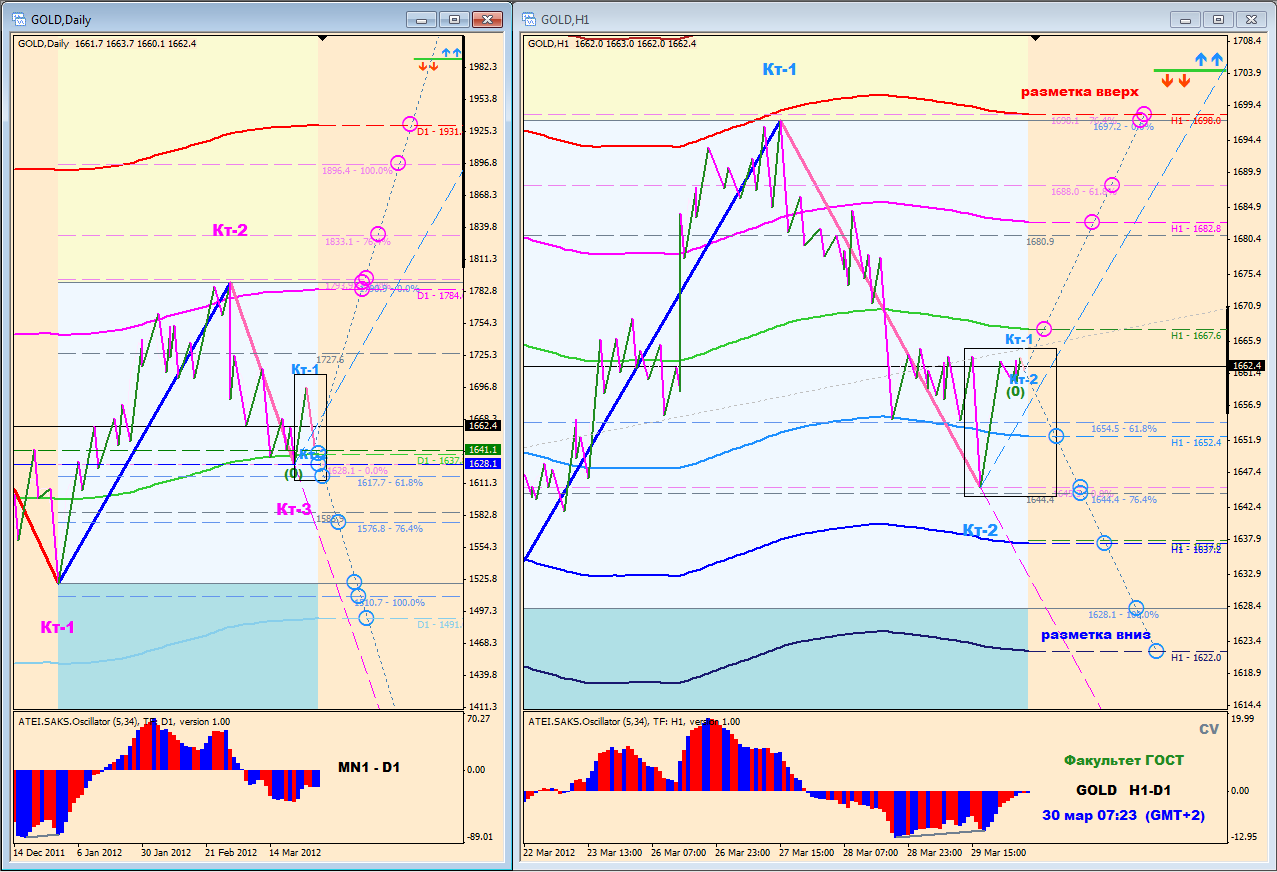Click the green 'Факультет ГОСТ' text
Screen dimensions: 1277x872
[1123, 760]
